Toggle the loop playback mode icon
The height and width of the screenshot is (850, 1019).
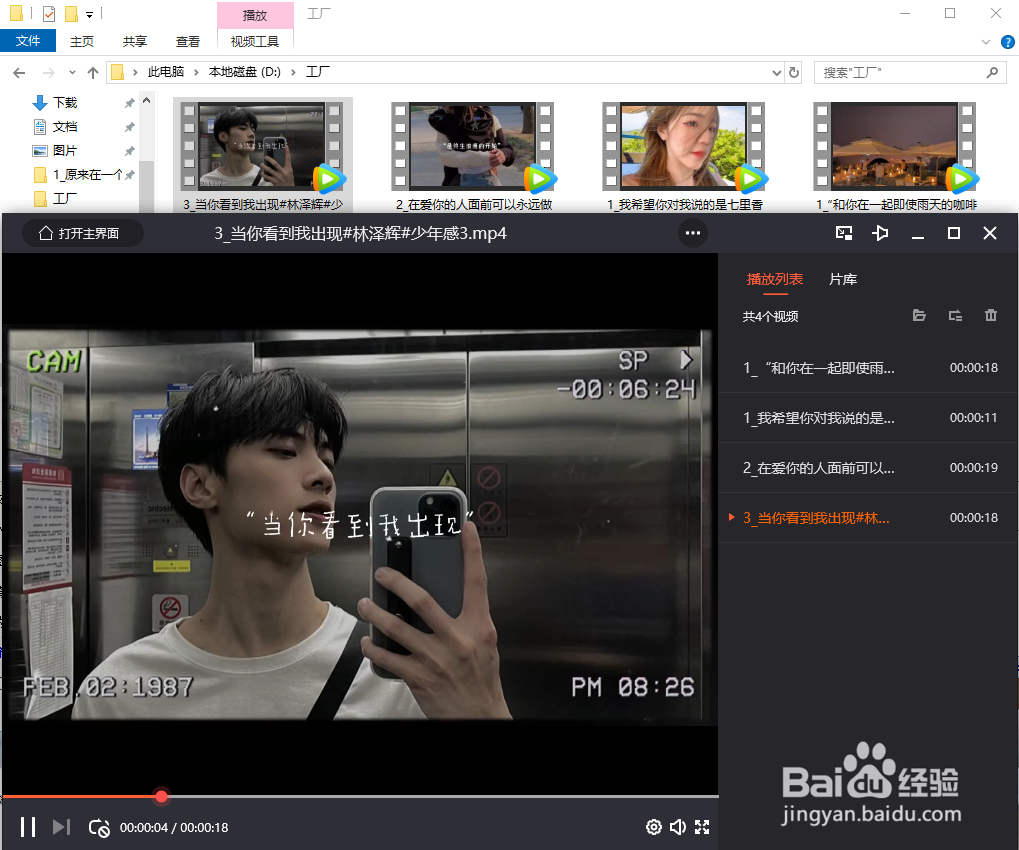click(x=99, y=827)
